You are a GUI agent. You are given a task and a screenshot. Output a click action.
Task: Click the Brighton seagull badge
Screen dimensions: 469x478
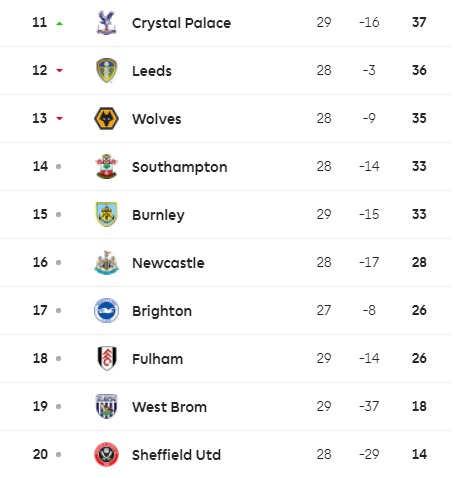106,310
